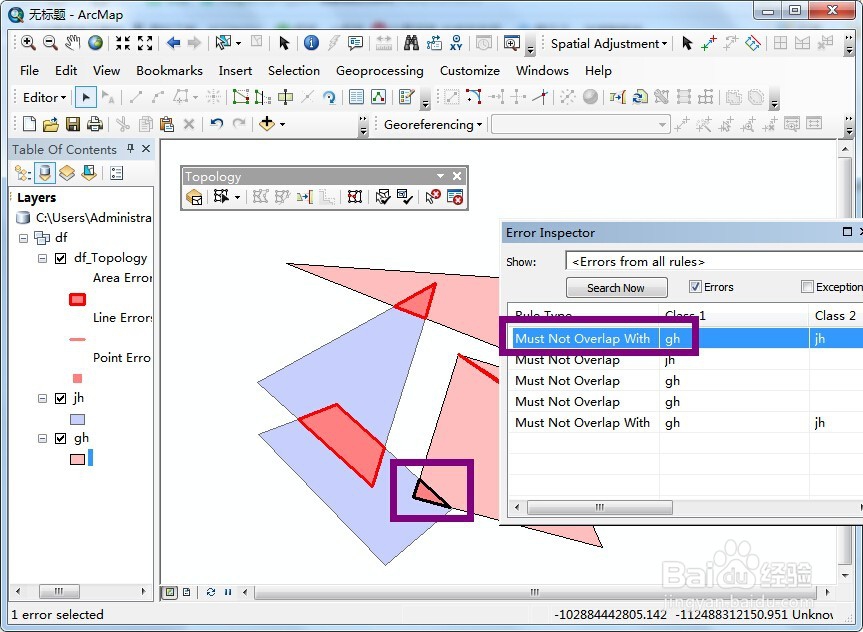863x632 pixels.
Task: Click the gh layer pink symbol swatch
Action: point(78,459)
